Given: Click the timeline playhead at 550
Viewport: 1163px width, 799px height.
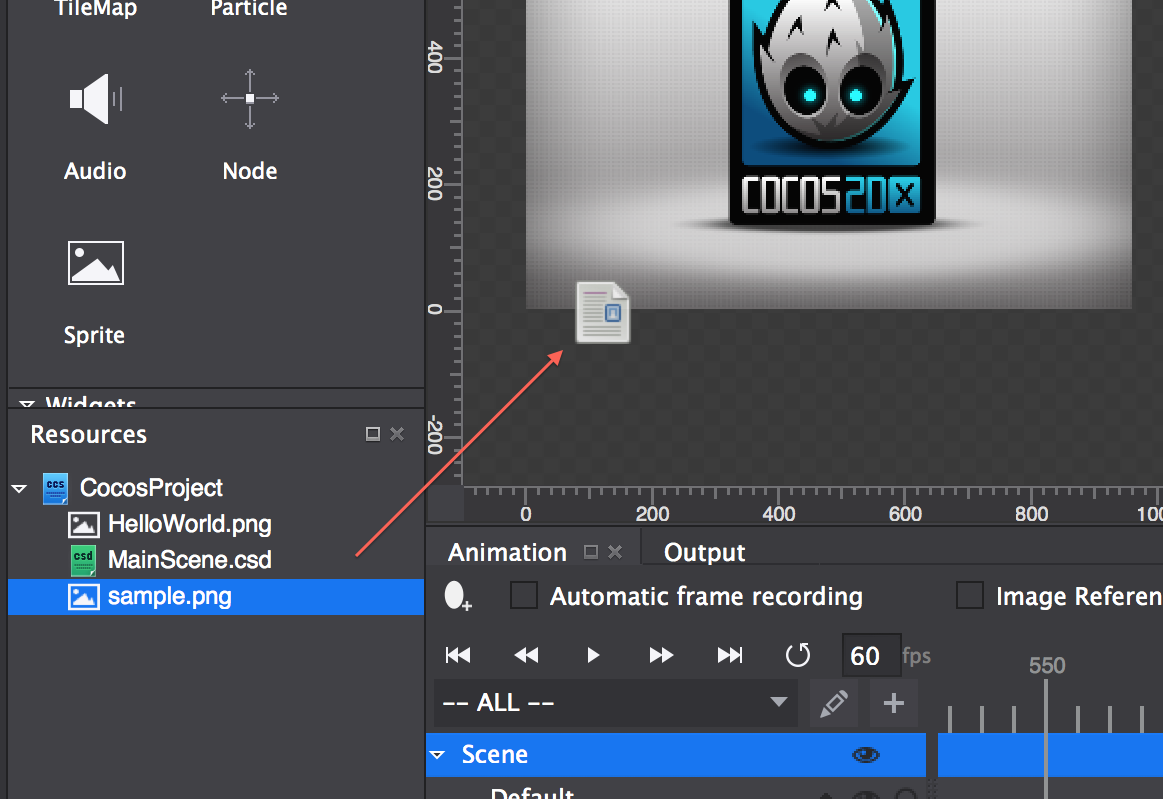Looking at the screenshot, I should tap(1047, 665).
